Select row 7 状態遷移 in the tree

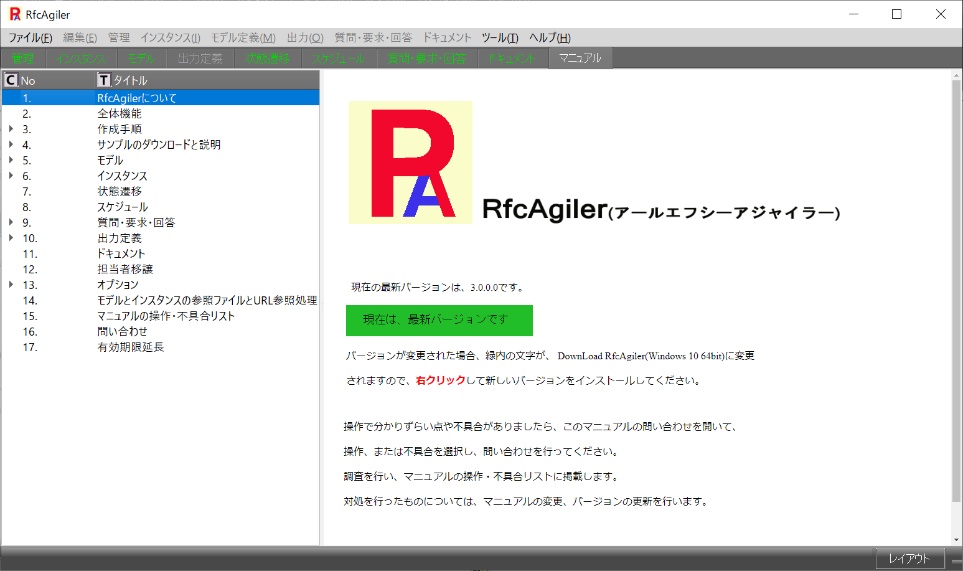click(160, 191)
